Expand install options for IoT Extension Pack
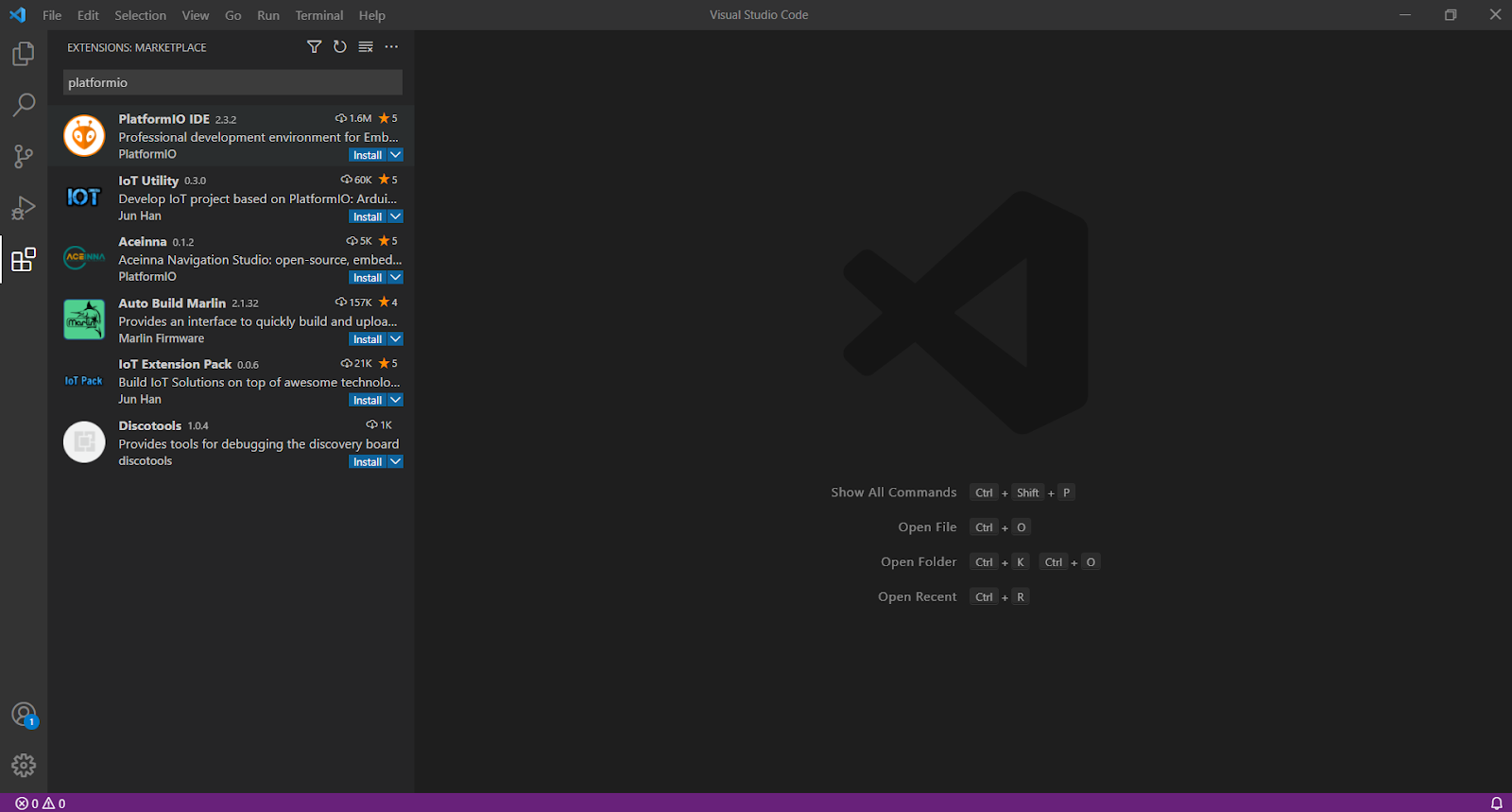1512x812 pixels. (396, 400)
